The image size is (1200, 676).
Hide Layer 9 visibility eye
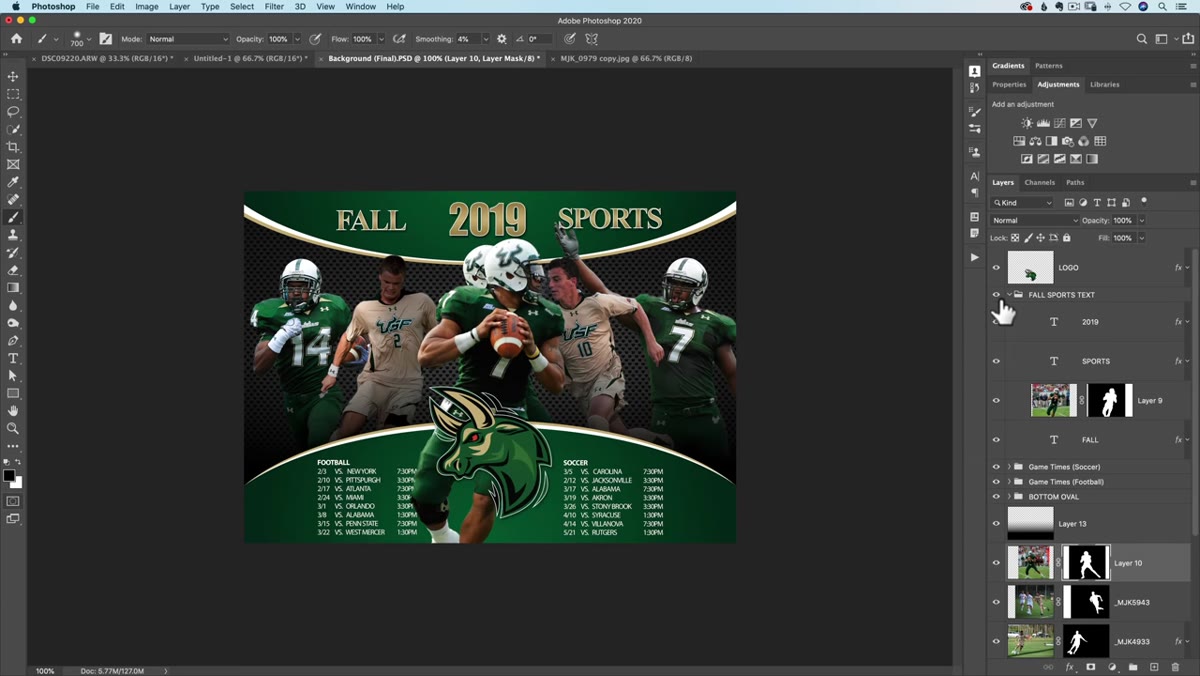[996, 400]
